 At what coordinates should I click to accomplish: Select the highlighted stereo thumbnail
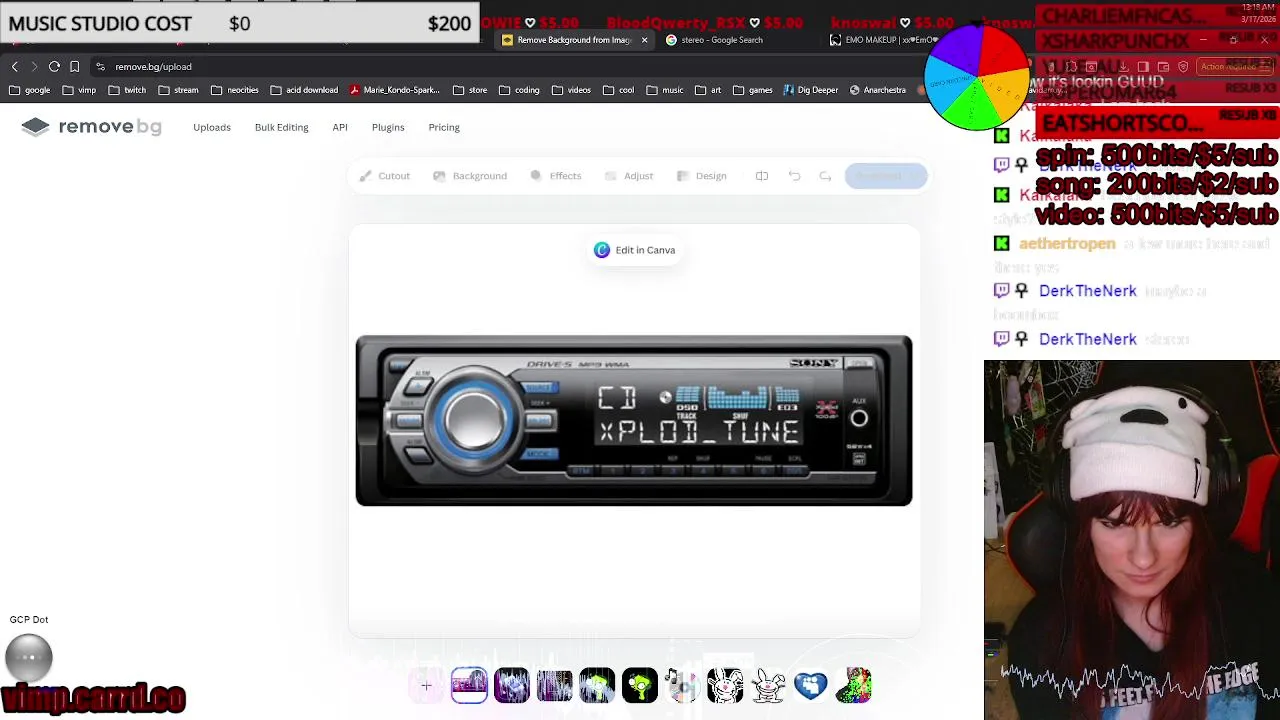click(469, 686)
